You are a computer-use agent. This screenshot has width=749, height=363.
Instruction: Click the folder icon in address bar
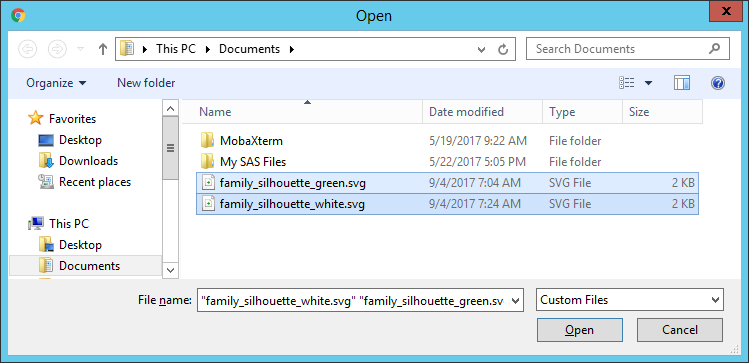[x=127, y=49]
